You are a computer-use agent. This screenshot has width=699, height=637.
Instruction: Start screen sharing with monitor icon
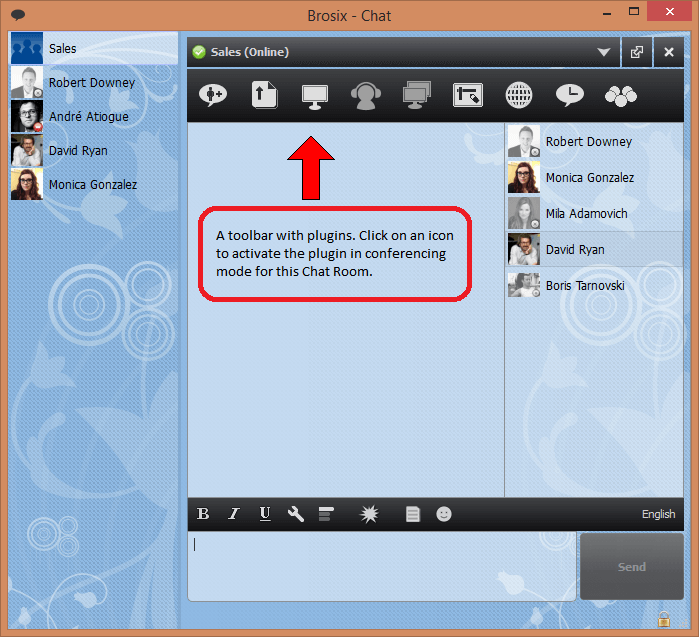point(315,96)
